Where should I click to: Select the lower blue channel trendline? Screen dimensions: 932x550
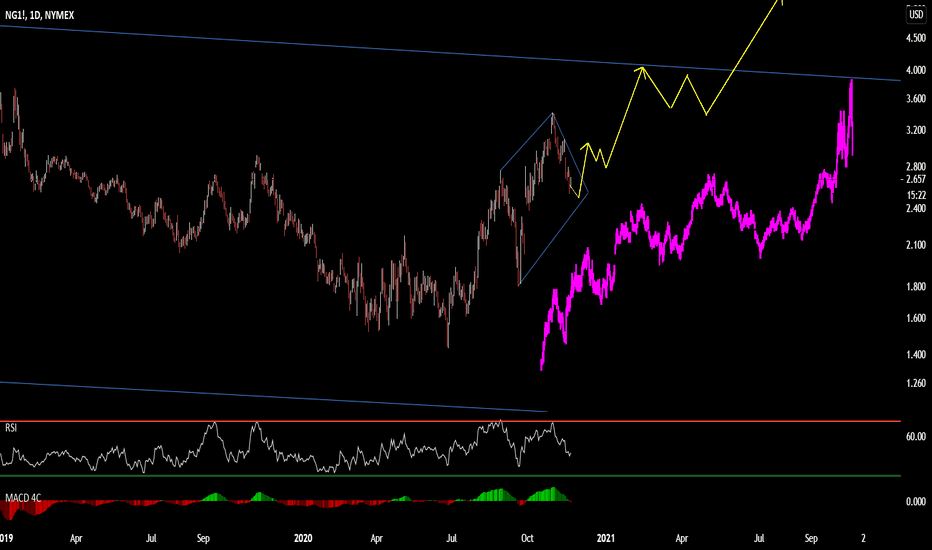pos(273,397)
